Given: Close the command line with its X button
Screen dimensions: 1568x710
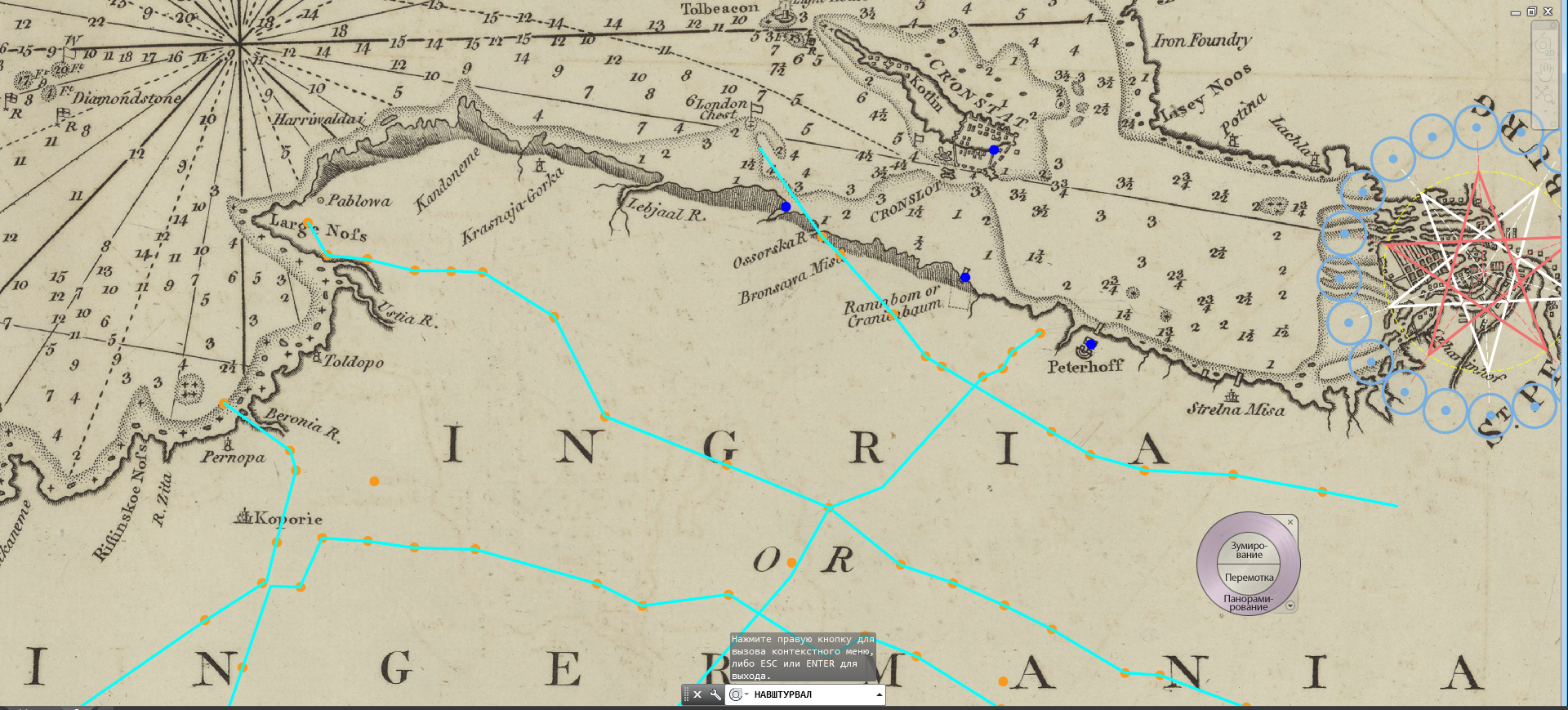Looking at the screenshot, I should pyautogui.click(x=697, y=694).
